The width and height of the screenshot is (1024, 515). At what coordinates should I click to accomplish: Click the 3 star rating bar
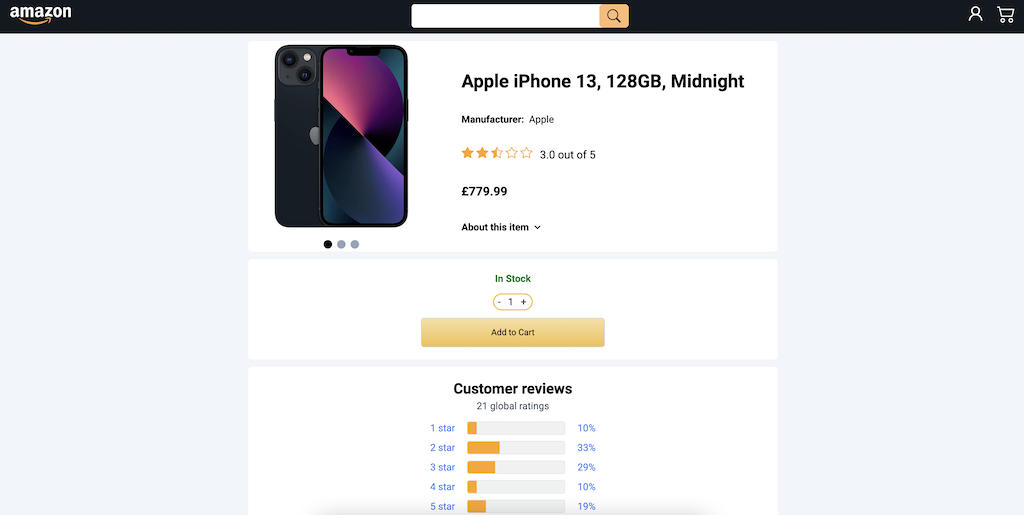pyautogui.click(x=516, y=467)
